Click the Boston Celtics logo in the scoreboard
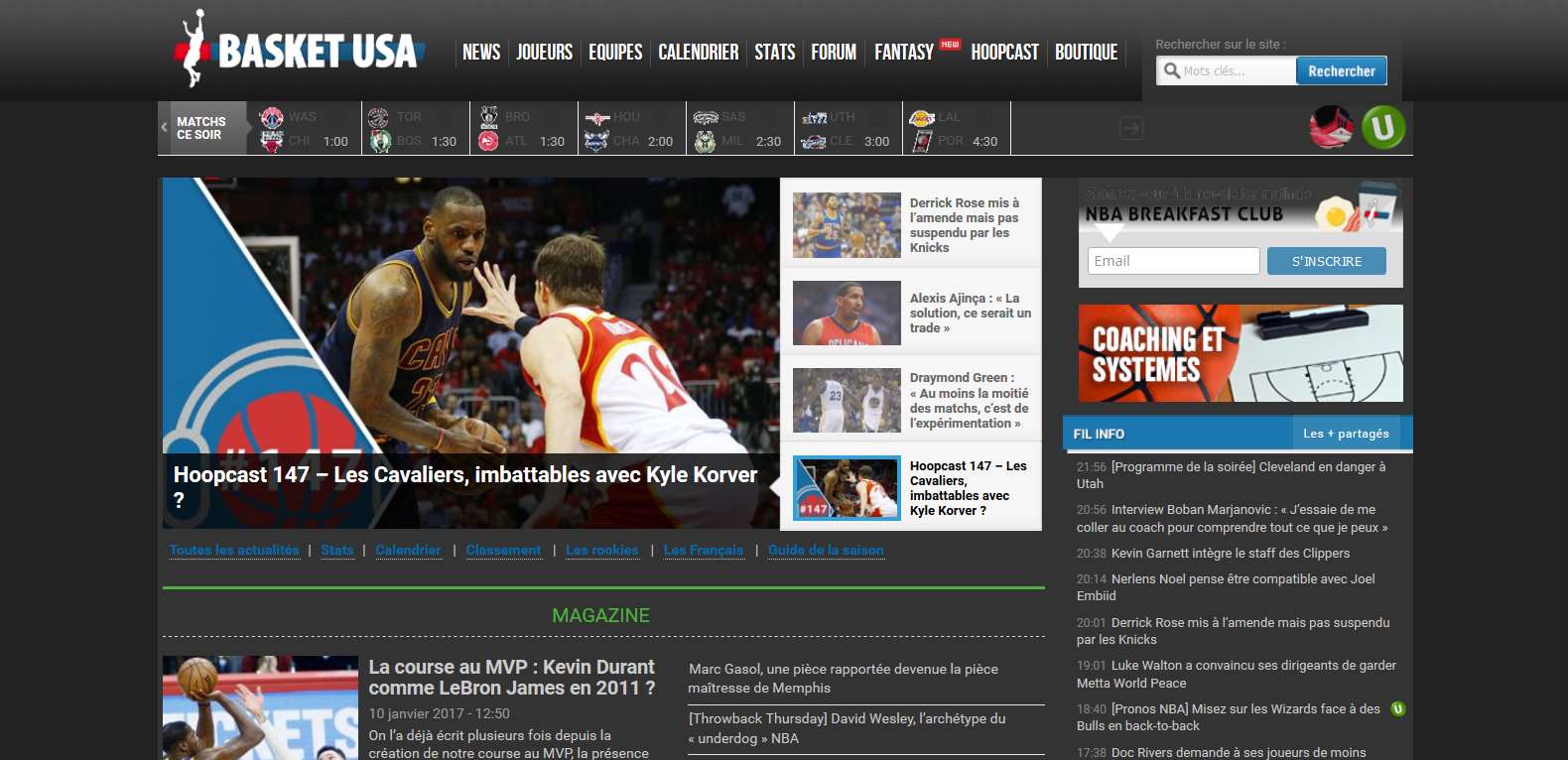This screenshot has height=760, width=1568. click(x=379, y=141)
